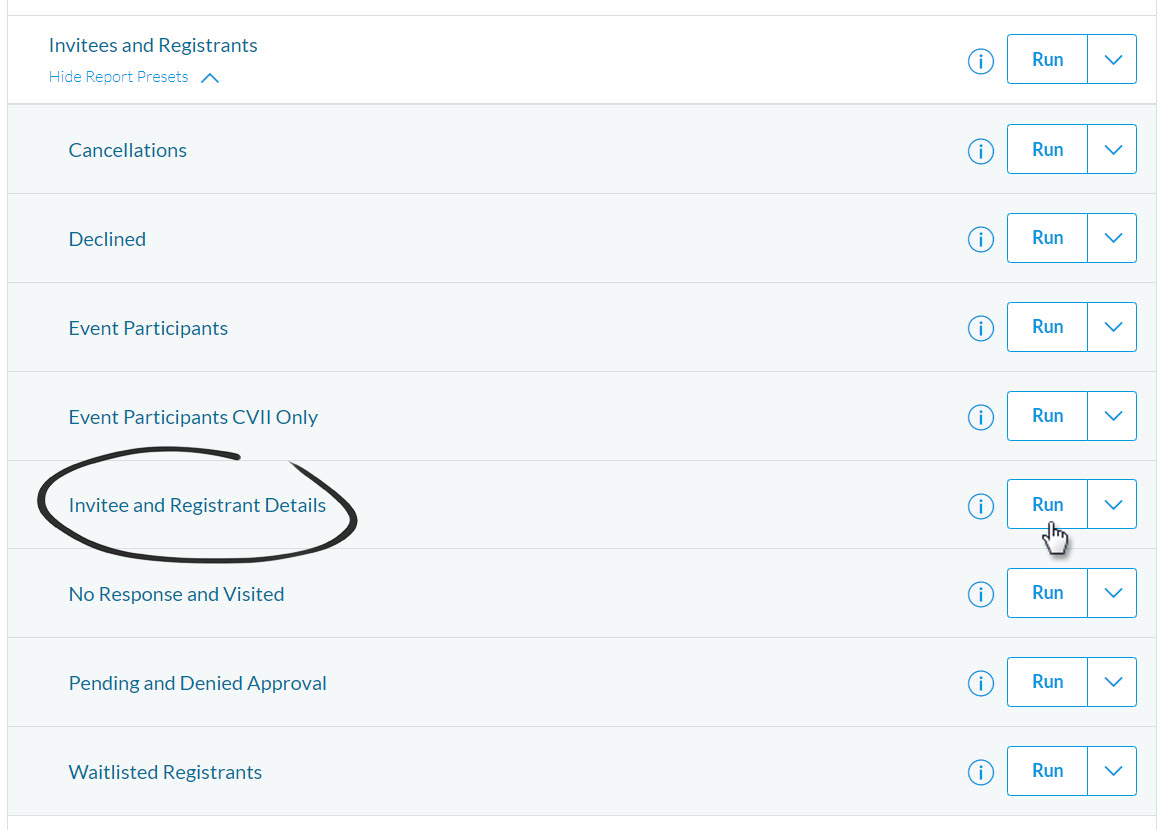The image size is (1169, 830).
Task: Open the Invitees and Registrants report
Action: [x=153, y=45]
